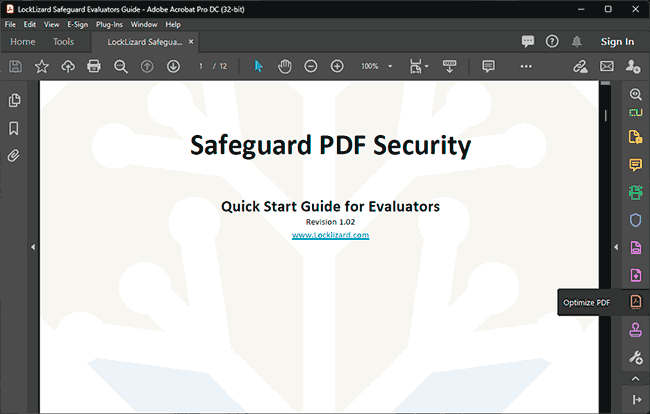Open the attachments paperclip panel
650x414 pixels.
pos(14,156)
